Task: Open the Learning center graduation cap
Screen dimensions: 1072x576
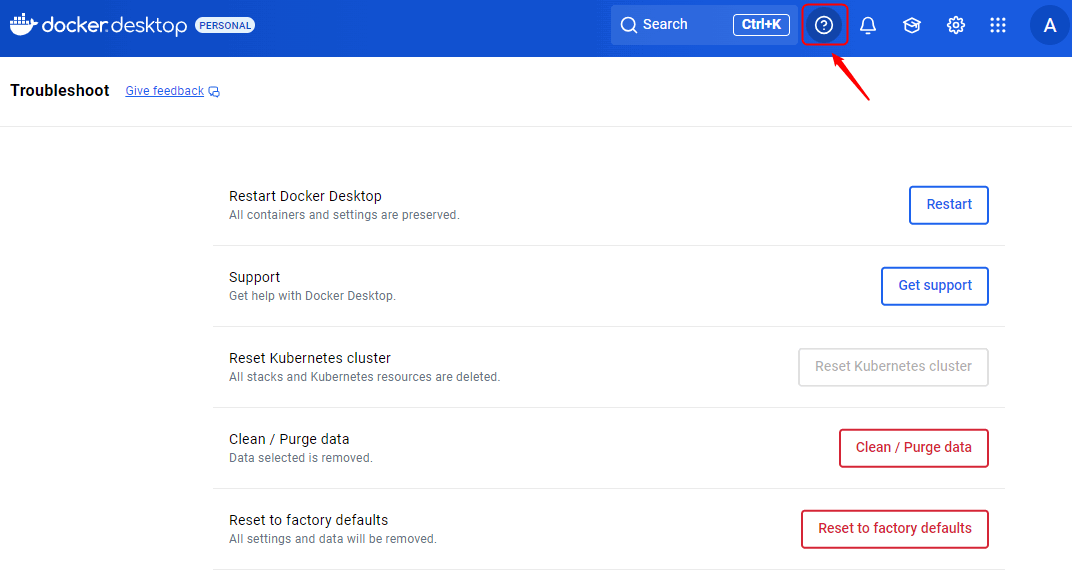Action: pyautogui.click(x=912, y=25)
